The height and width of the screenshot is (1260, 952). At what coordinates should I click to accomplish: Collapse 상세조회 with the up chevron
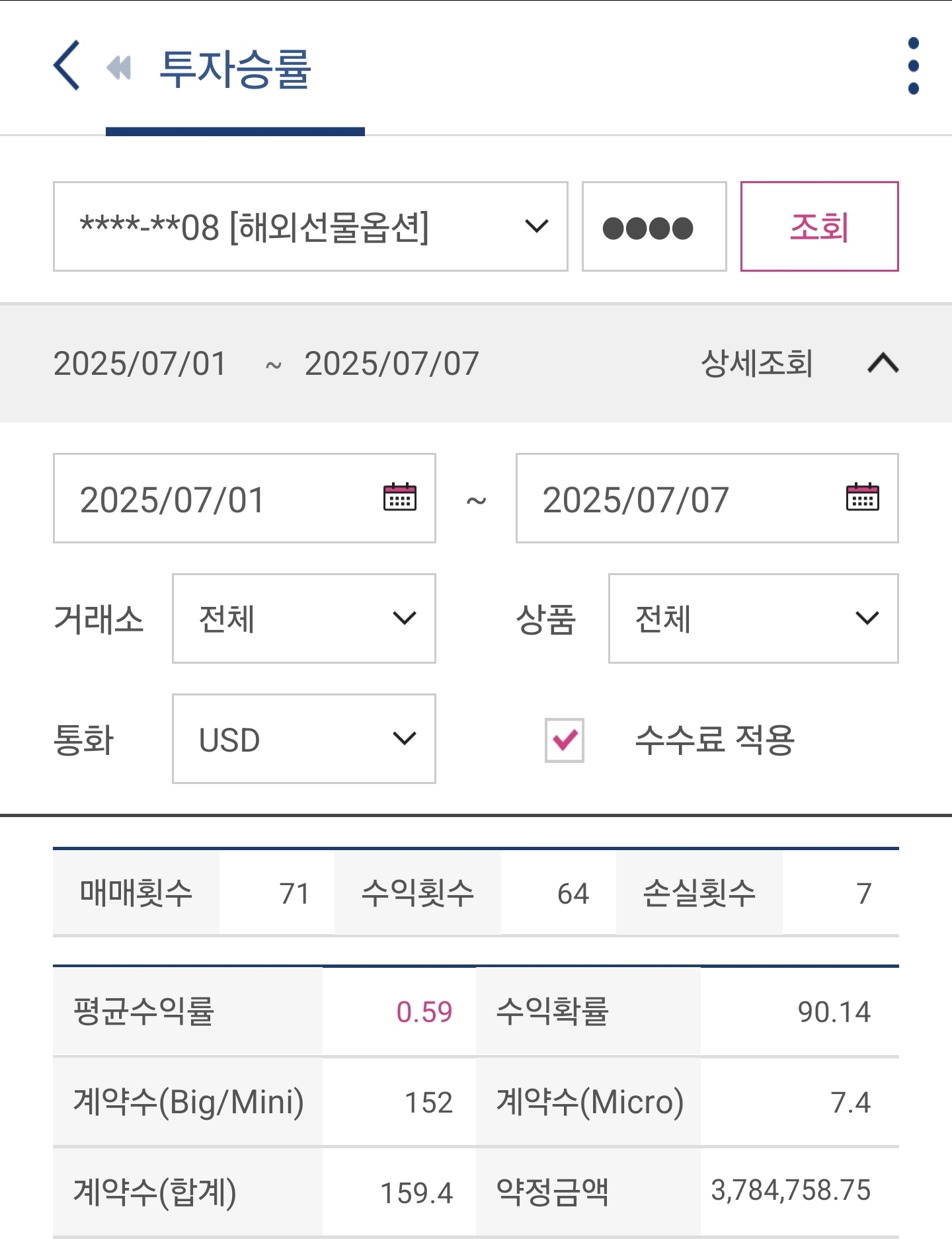point(883,363)
